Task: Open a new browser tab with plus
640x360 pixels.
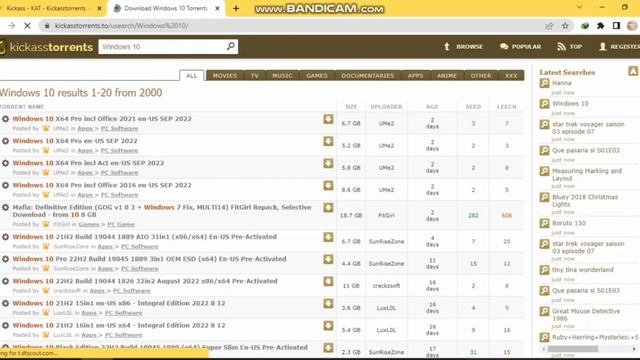Action: coord(236,8)
